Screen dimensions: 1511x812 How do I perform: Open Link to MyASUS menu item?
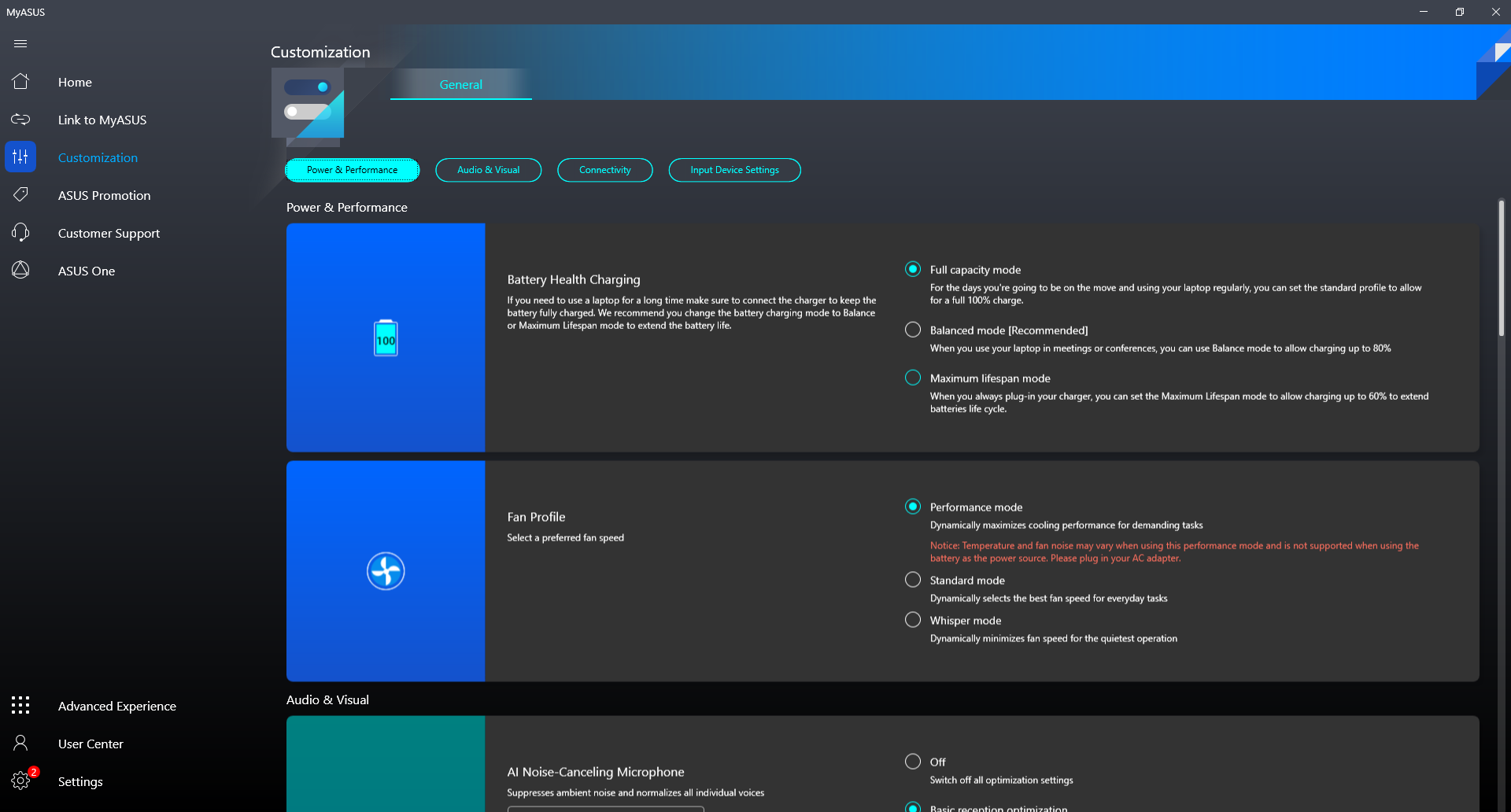pos(102,120)
